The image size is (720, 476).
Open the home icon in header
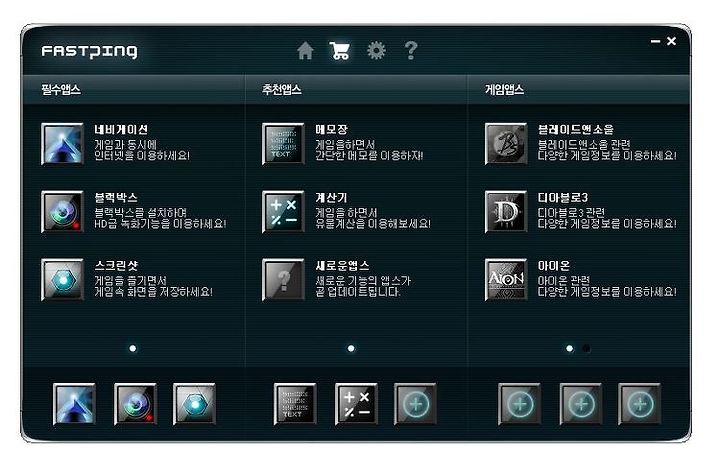tap(305, 50)
